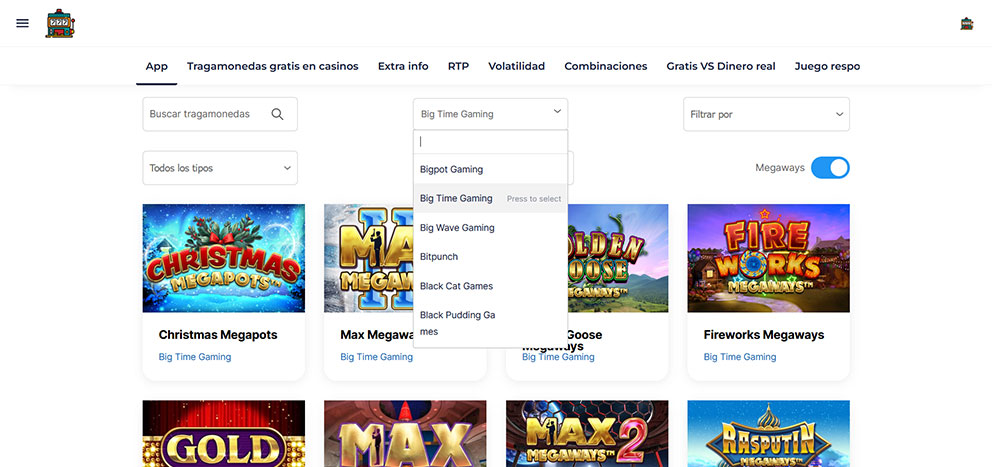
Task: Click the slot machine site logo
Action: click(x=60, y=24)
